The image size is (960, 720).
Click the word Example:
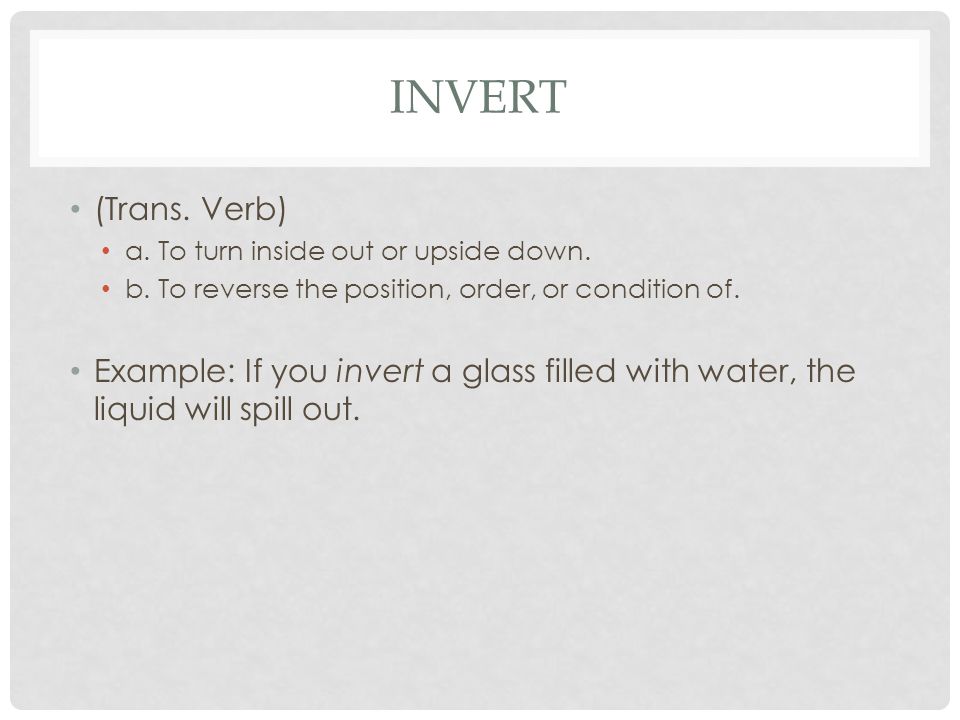pos(165,371)
